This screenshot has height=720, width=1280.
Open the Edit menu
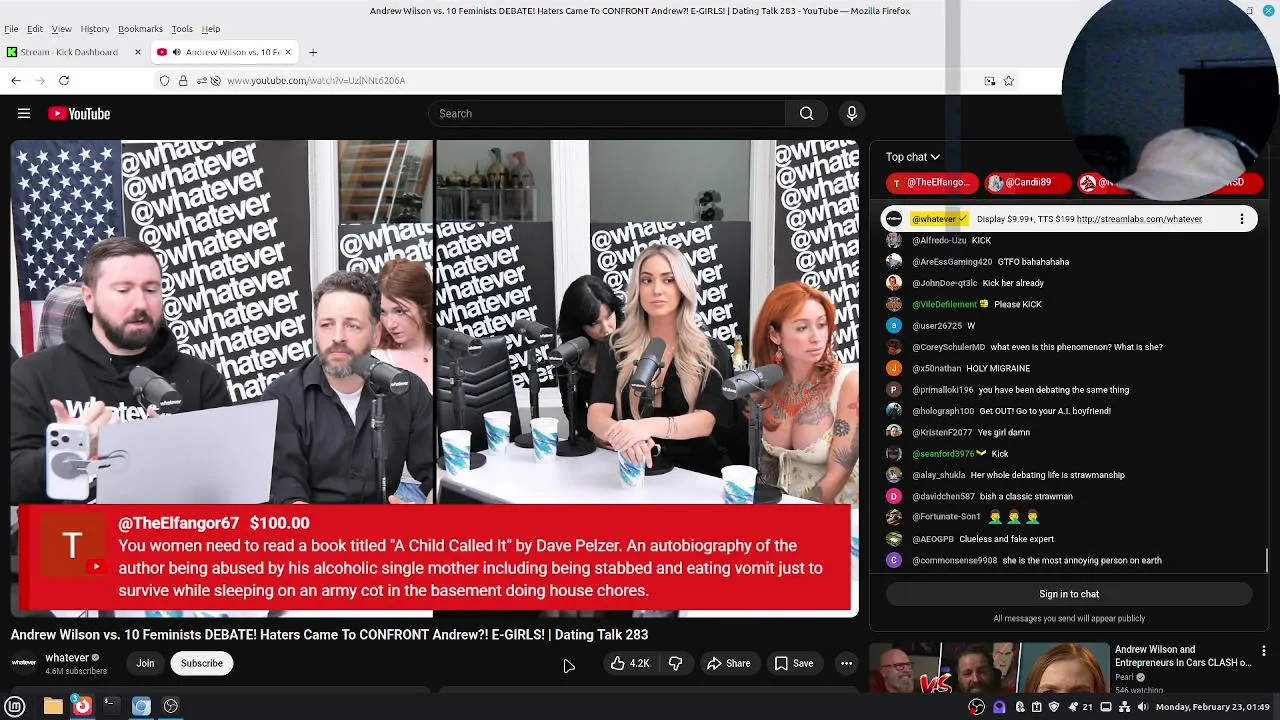click(x=34, y=29)
